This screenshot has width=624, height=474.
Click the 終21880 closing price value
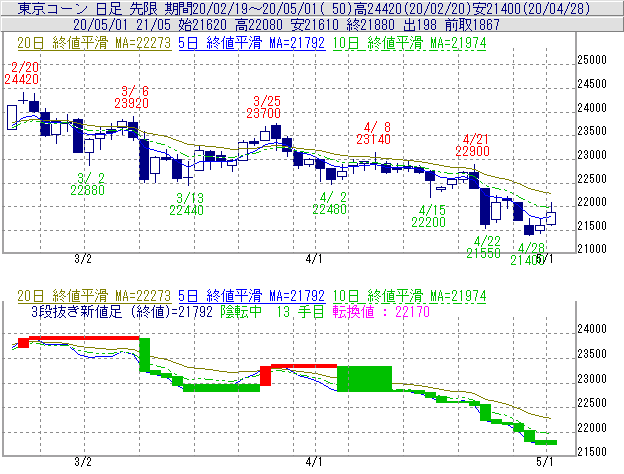[370, 25]
